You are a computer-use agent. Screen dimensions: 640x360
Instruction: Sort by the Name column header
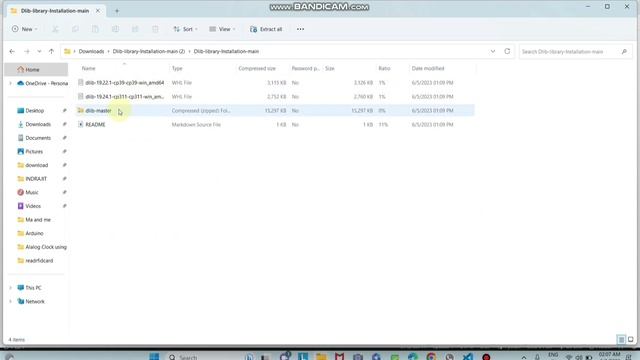tap(89, 69)
